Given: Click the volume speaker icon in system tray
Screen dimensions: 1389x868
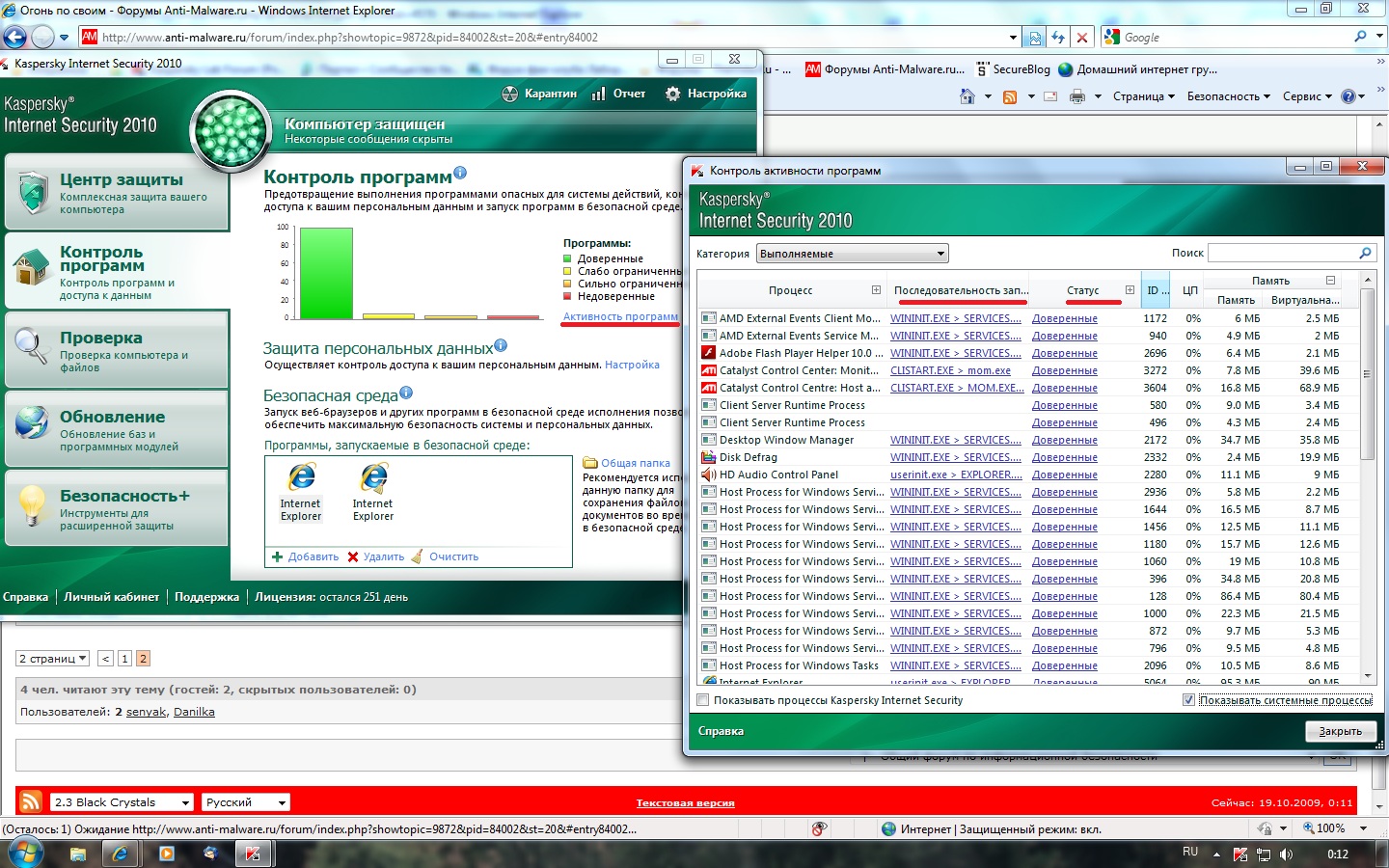Looking at the screenshot, I should [1286, 854].
